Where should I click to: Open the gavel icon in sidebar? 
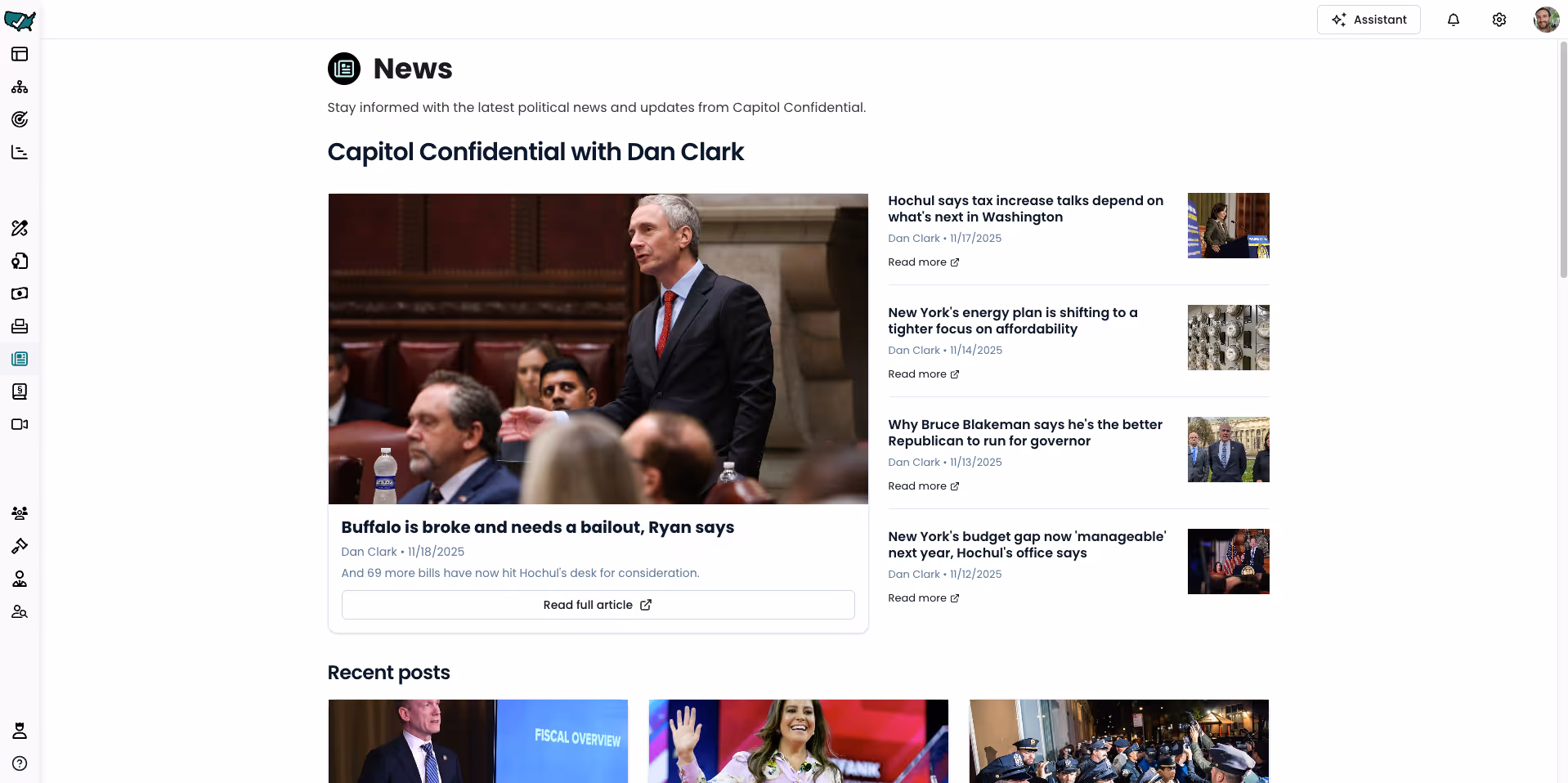[20, 546]
